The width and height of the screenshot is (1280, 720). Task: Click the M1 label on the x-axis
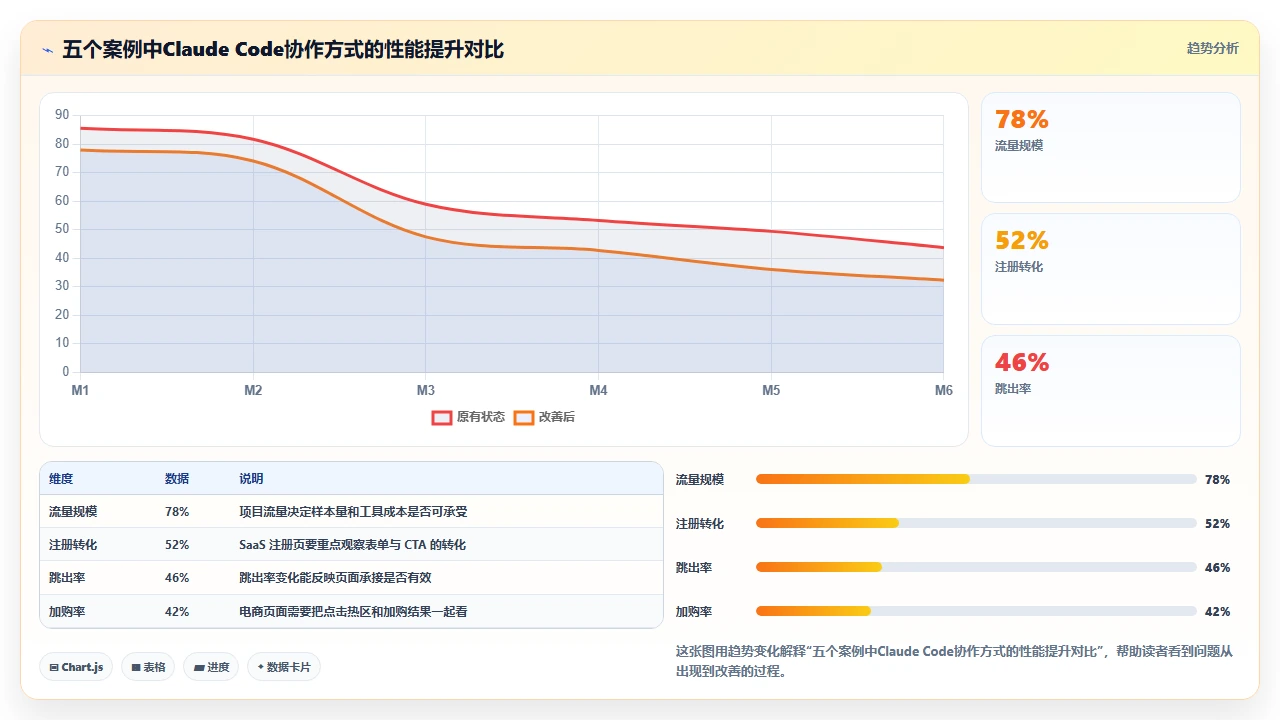coord(80,390)
